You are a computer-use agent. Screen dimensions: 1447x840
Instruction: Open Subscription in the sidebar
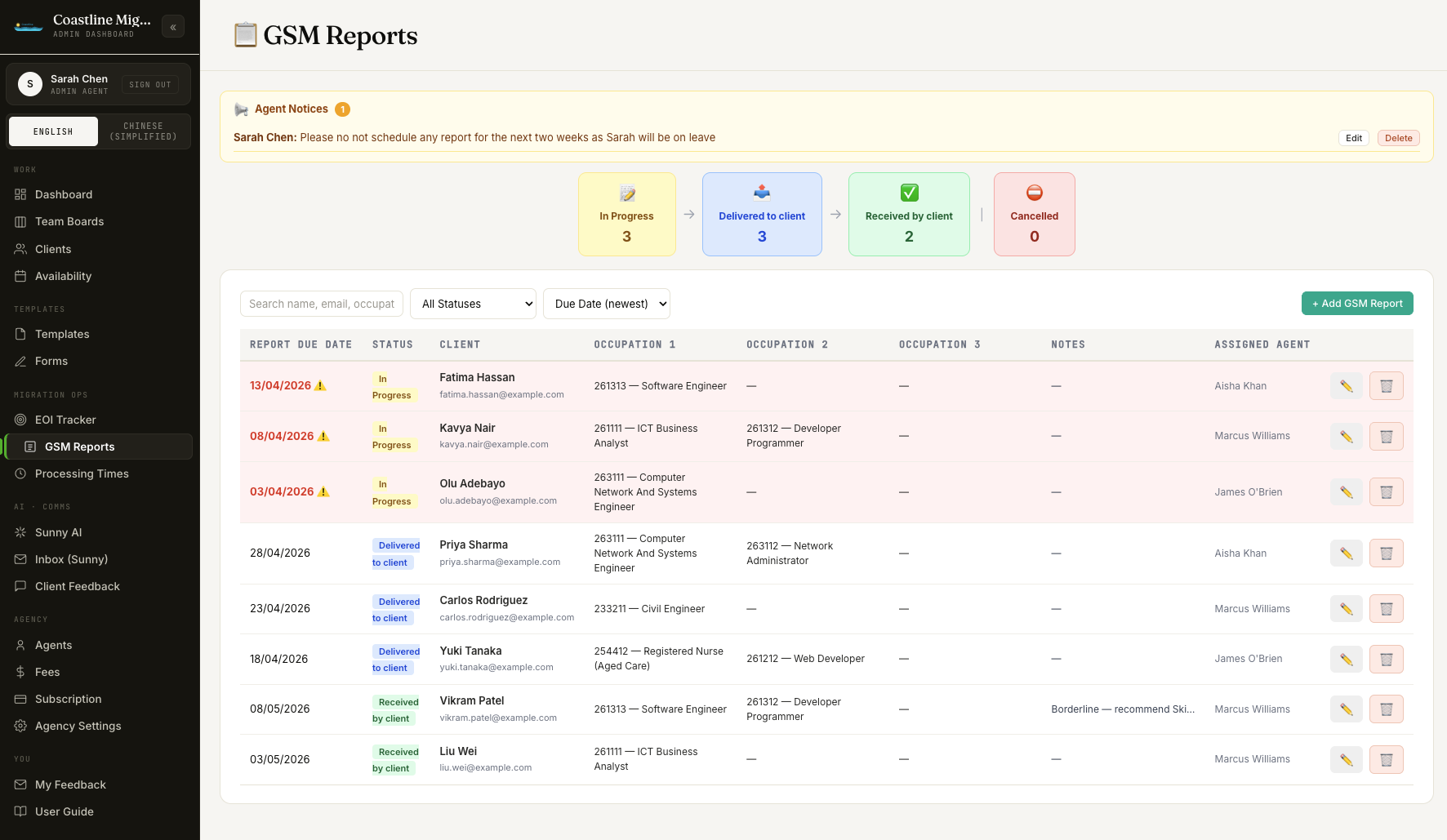tap(69, 699)
